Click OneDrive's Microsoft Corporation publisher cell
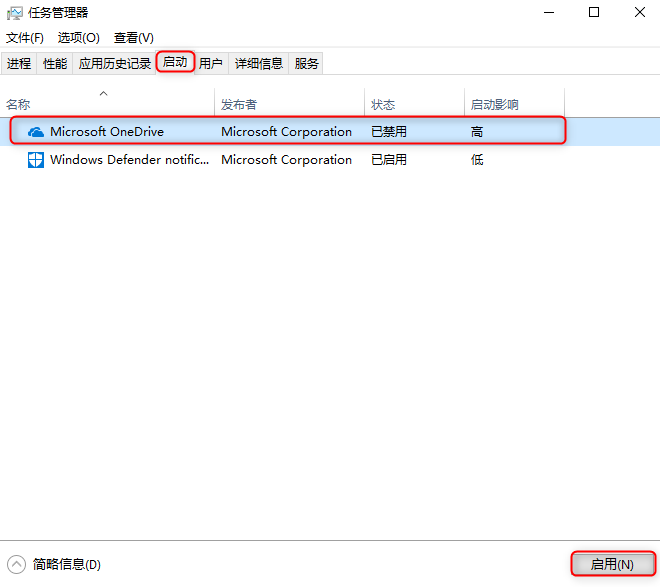The width and height of the screenshot is (660, 587). point(287,132)
